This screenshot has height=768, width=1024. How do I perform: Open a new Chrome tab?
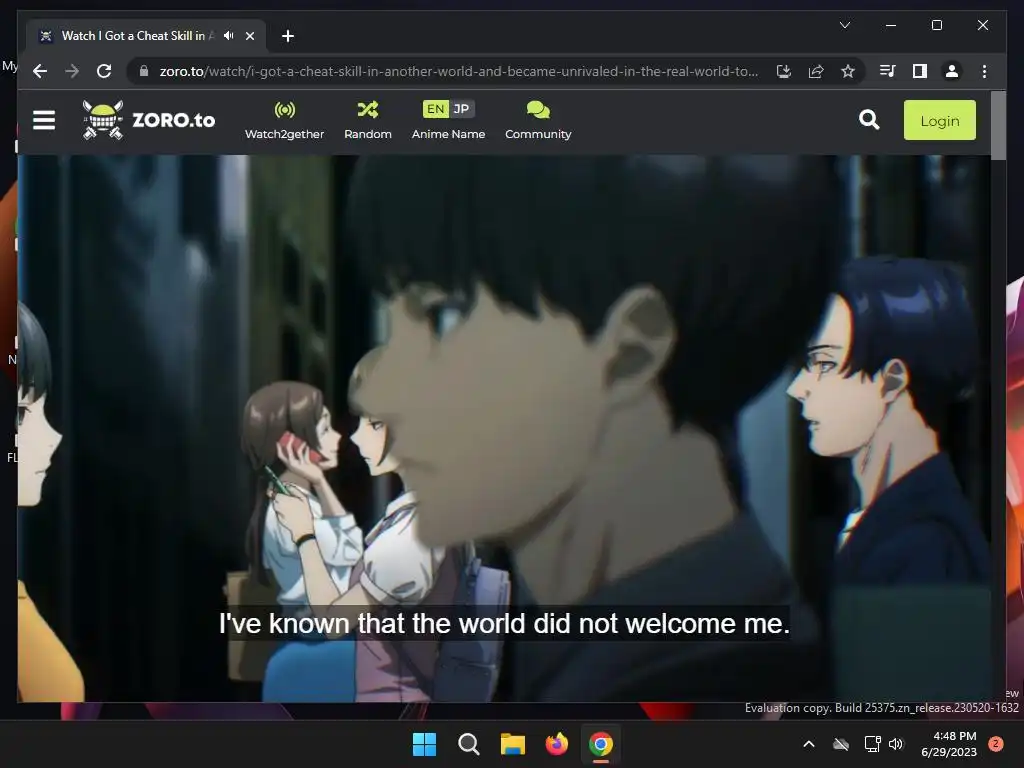click(x=287, y=36)
